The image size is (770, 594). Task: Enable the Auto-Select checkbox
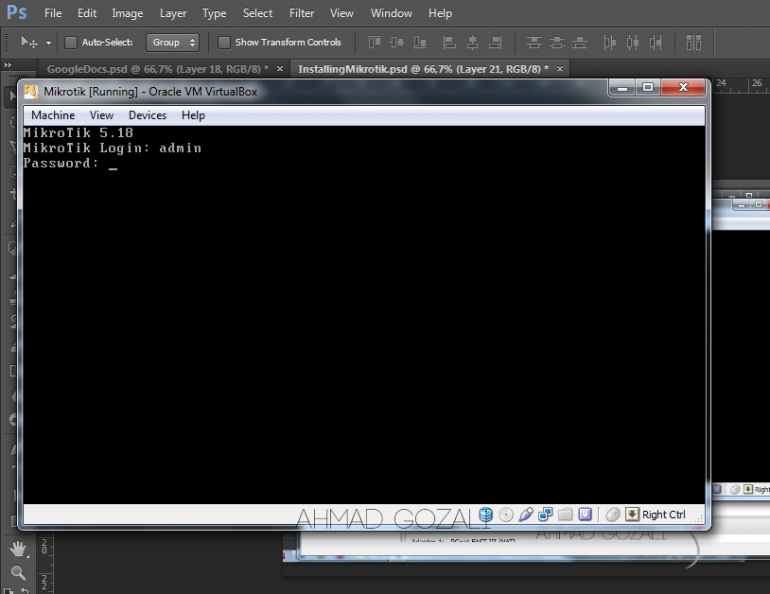tap(71, 43)
